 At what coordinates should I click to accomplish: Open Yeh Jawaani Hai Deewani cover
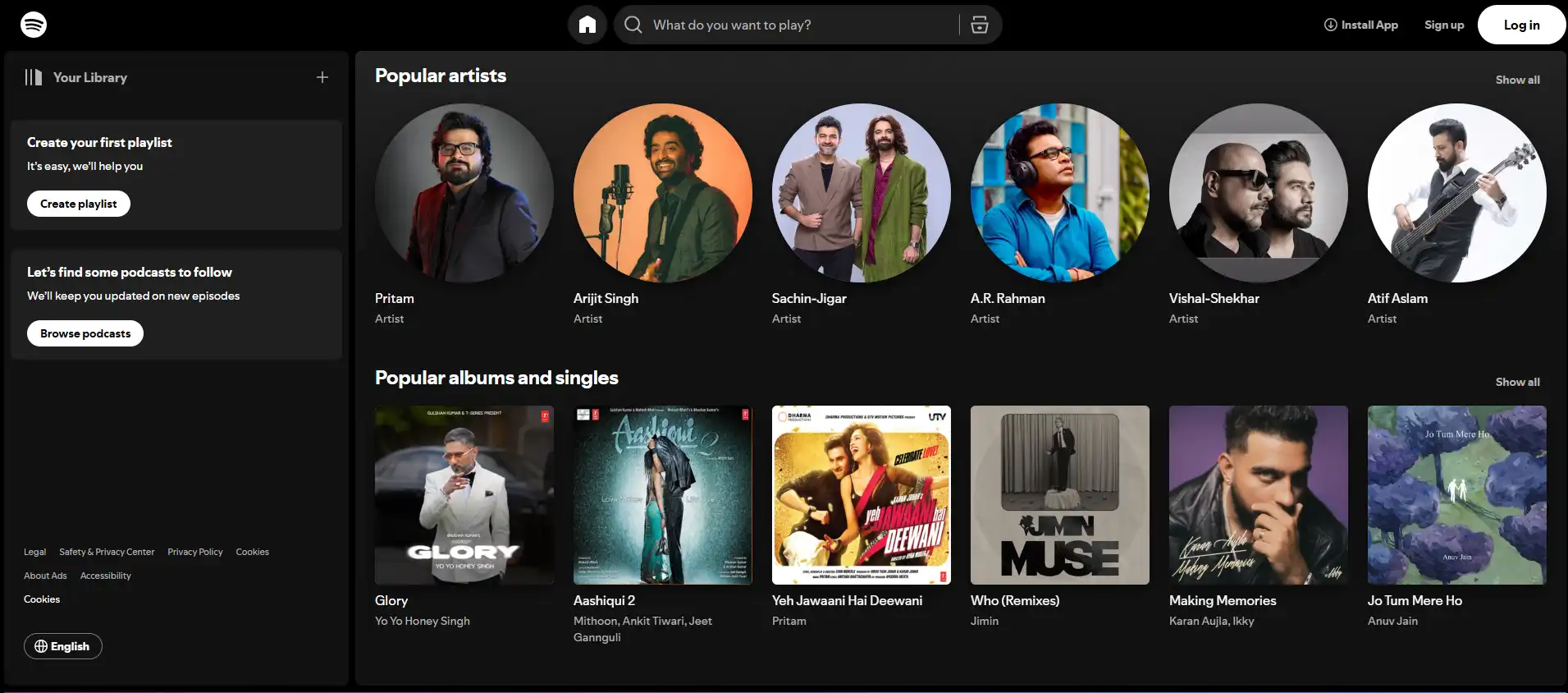862,495
